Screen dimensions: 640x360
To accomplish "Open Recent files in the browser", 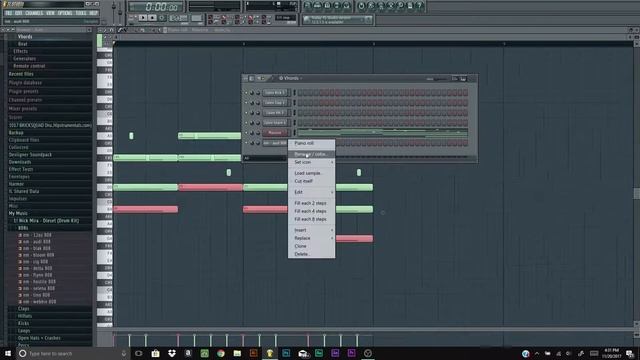I will pyautogui.click(x=21, y=74).
